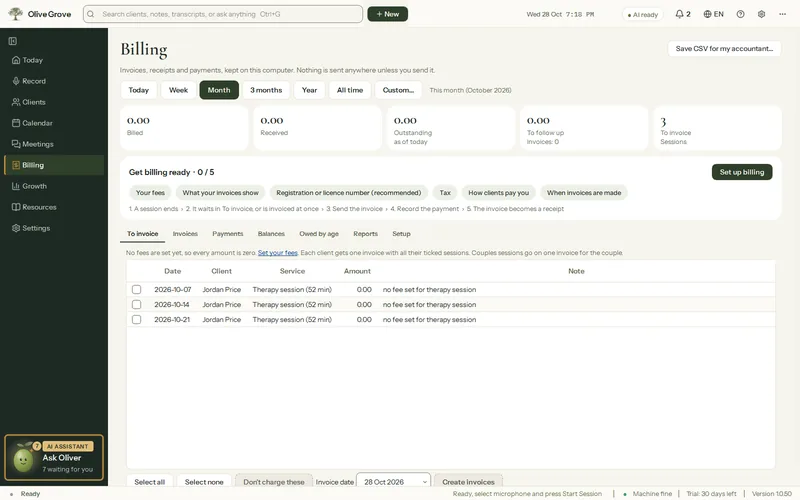The image size is (800, 500).
Task: Open Resources in the sidebar
Action: pyautogui.click(x=54, y=207)
